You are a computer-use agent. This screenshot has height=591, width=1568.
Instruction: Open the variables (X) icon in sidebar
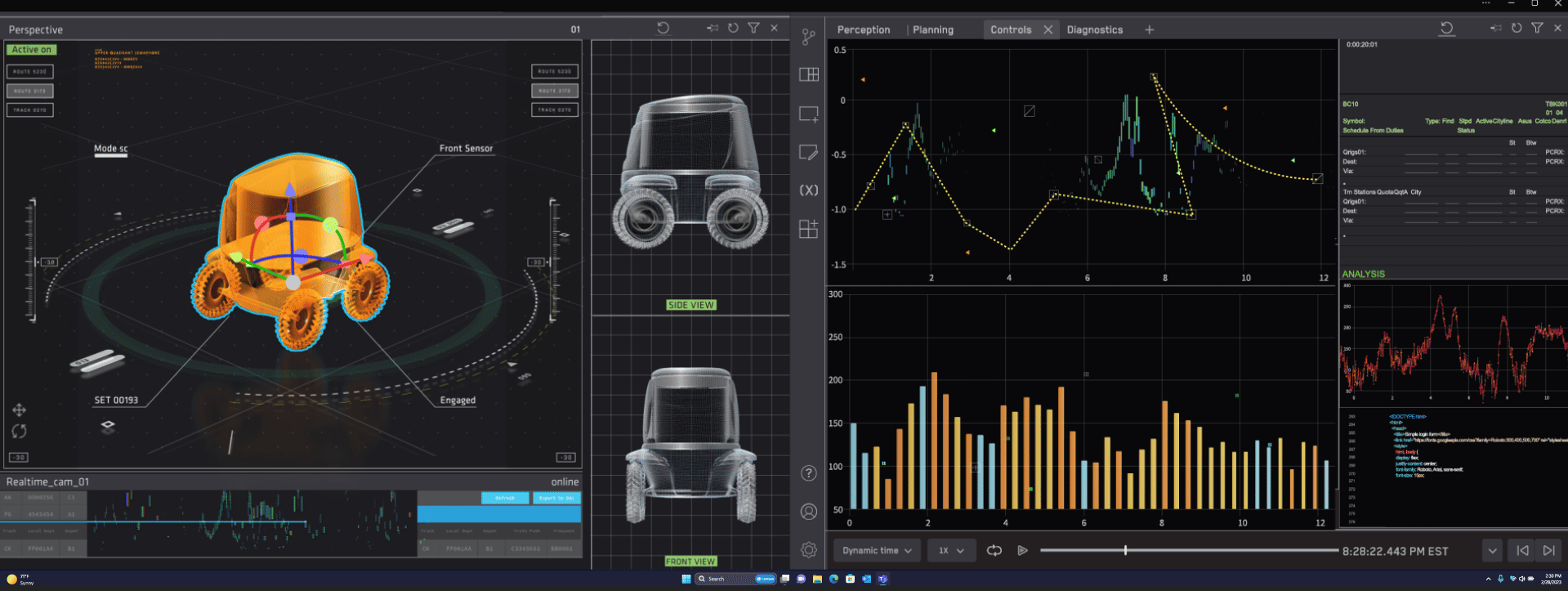pyautogui.click(x=808, y=190)
